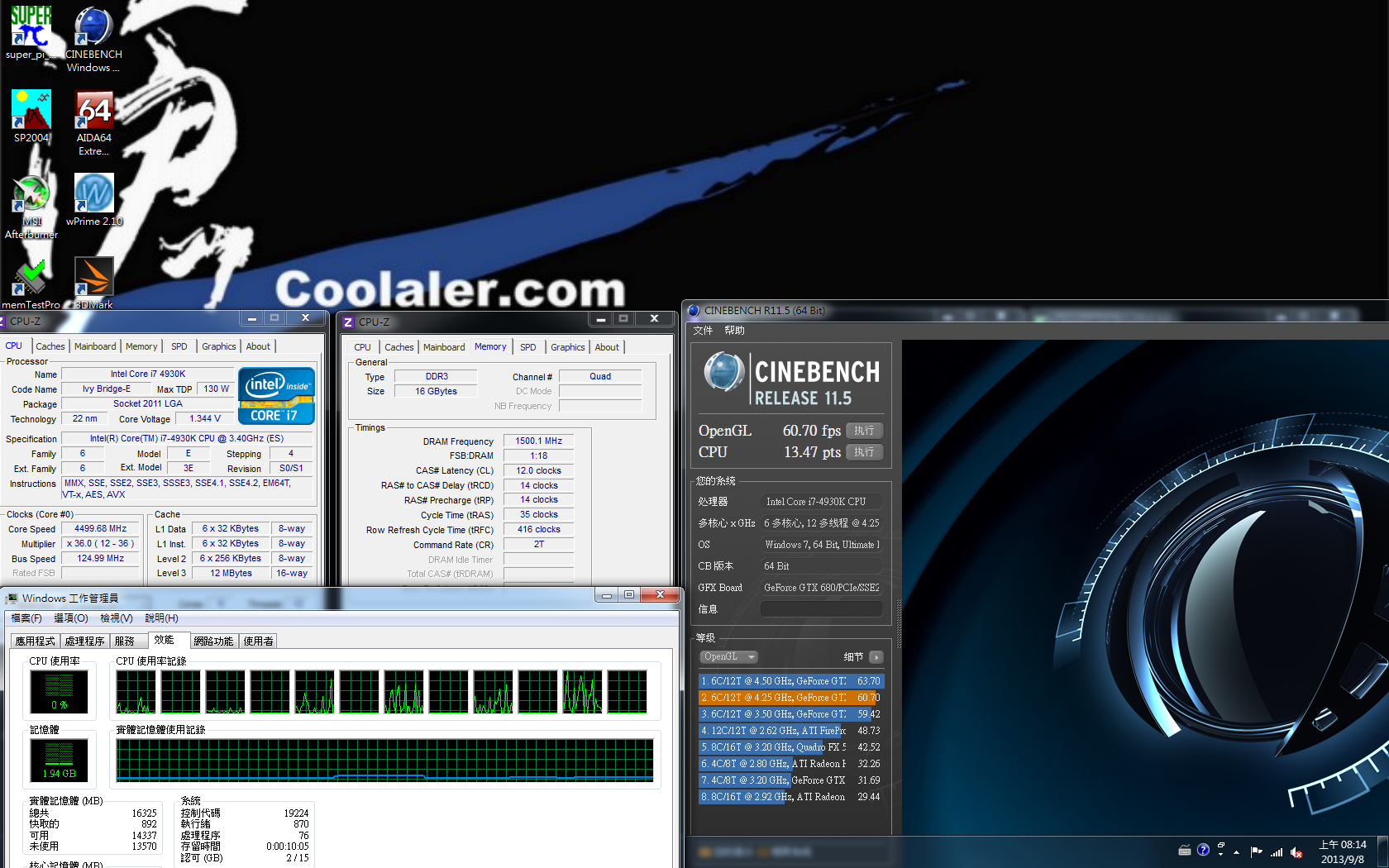Switch to the 使用者 tab in Task Manager
The width and height of the screenshot is (1389, 868).
(x=258, y=641)
